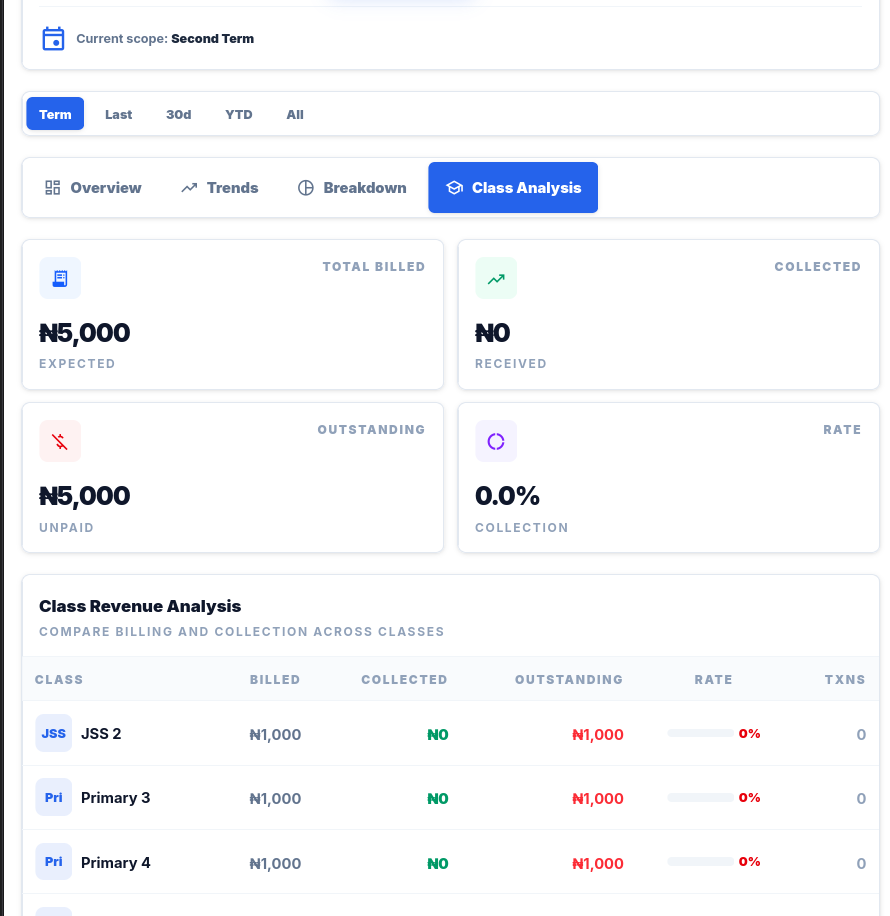
Task: Click the grid icon on the Overview tab
Action: pyautogui.click(x=53, y=188)
